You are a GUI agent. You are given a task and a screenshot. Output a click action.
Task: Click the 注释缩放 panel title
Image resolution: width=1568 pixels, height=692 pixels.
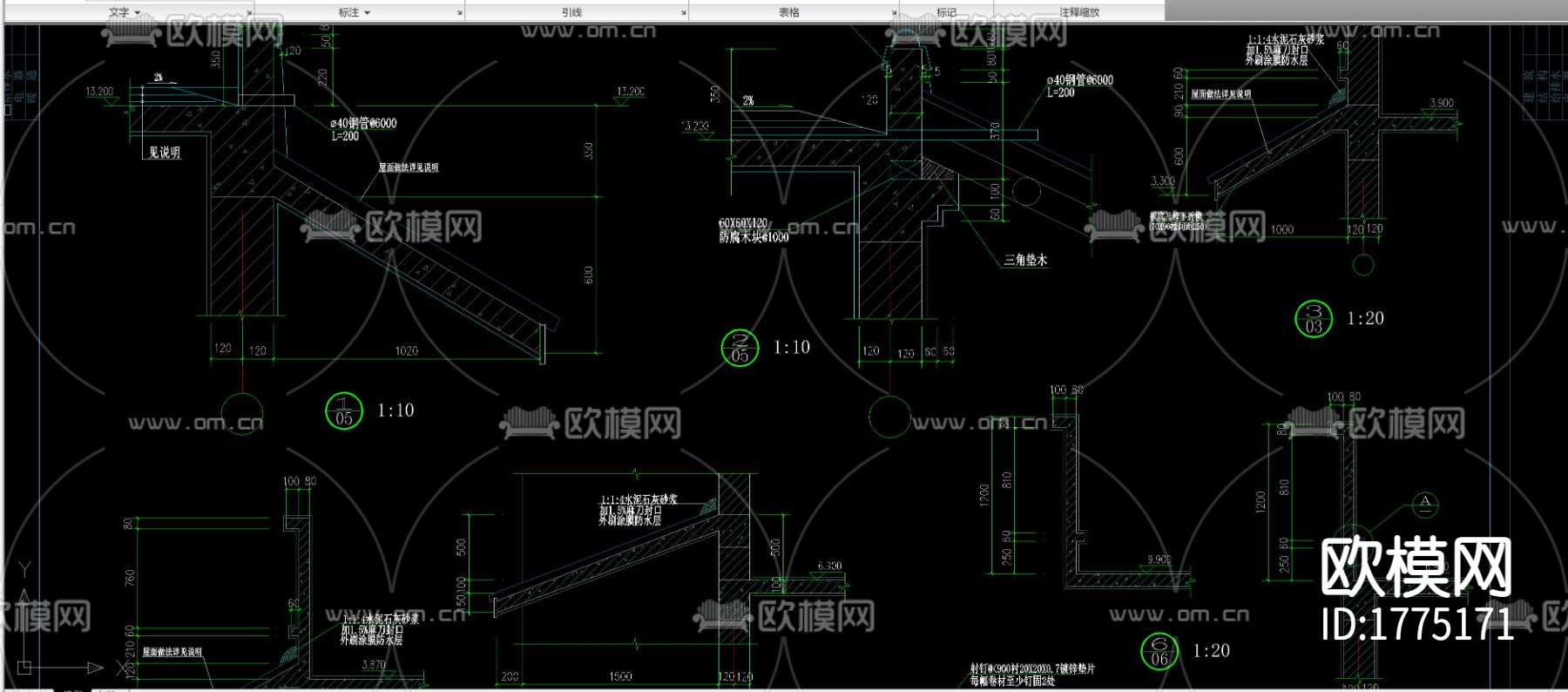coord(1079,12)
